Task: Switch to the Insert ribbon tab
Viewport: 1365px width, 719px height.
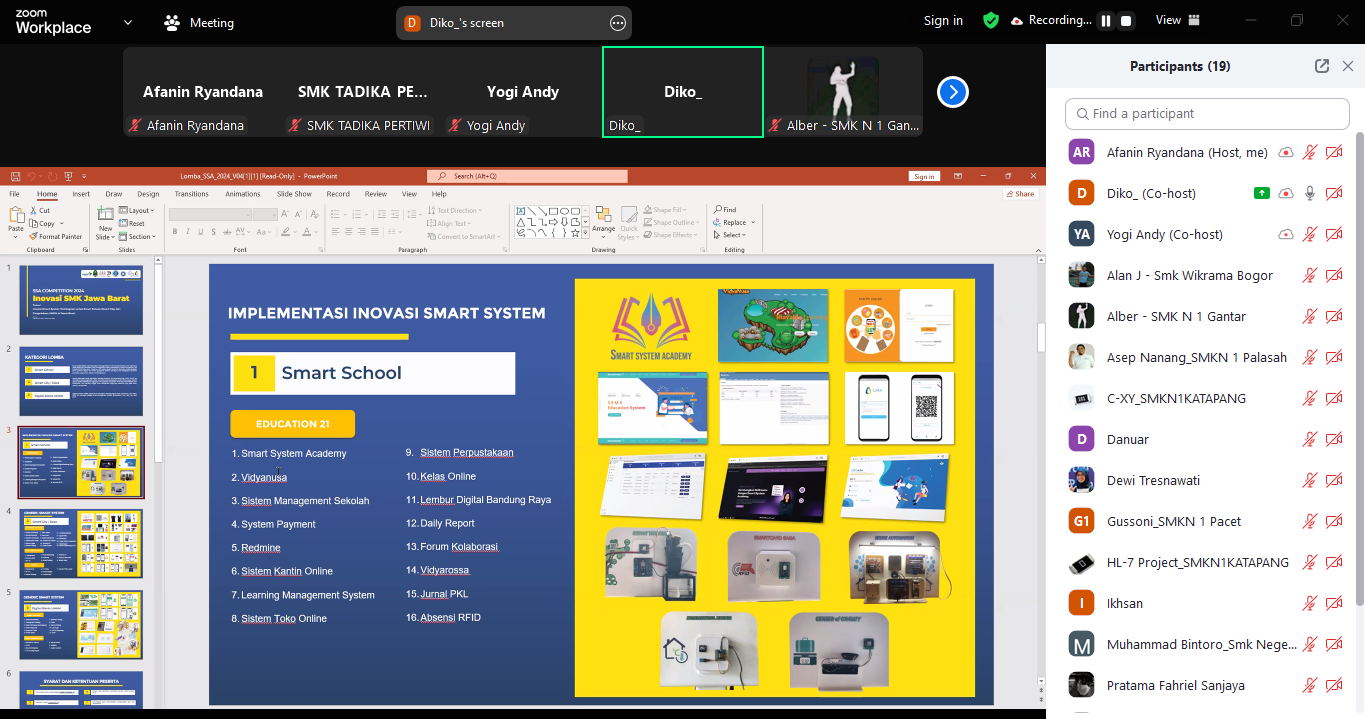Action: (81, 194)
